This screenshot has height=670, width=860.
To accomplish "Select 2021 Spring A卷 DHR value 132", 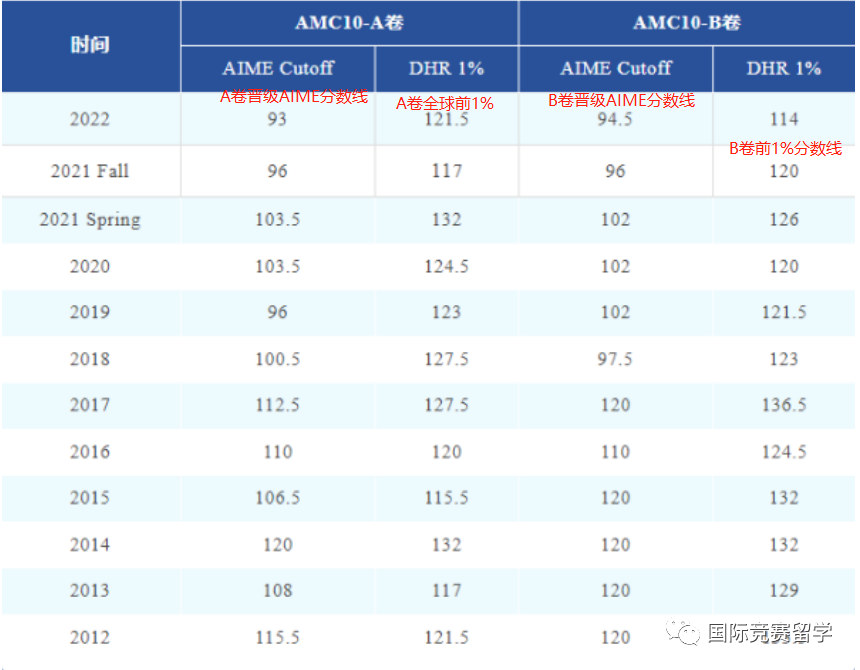I will coord(446,219).
